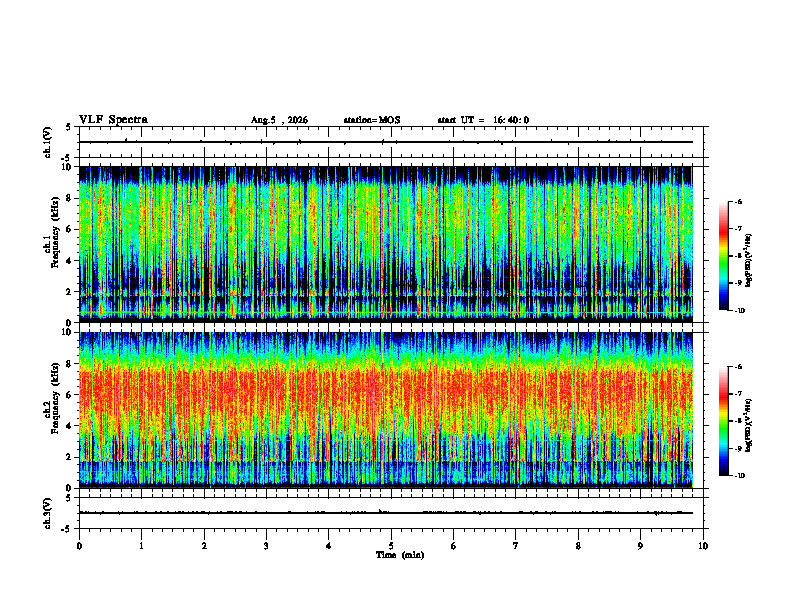This screenshot has width=792, height=612.
Task: Click the time-axis tick label "3"
Action: [x=266, y=546]
